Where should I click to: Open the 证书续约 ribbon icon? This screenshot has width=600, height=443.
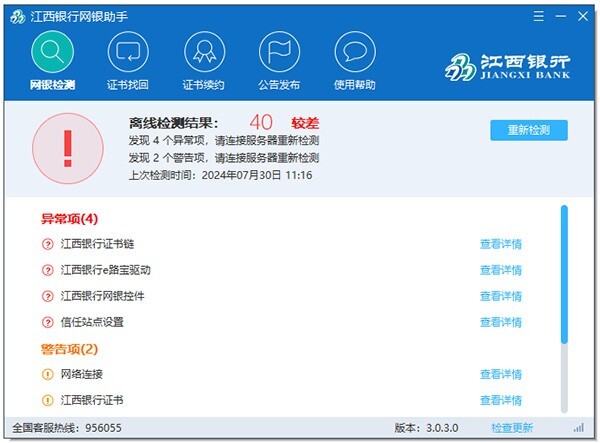[204, 52]
